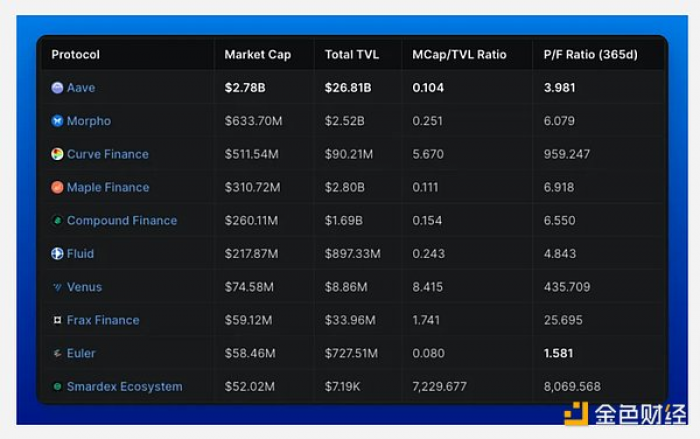Select Venus P/F ratio 435.709
This screenshot has width=700, height=439.
coord(567,287)
